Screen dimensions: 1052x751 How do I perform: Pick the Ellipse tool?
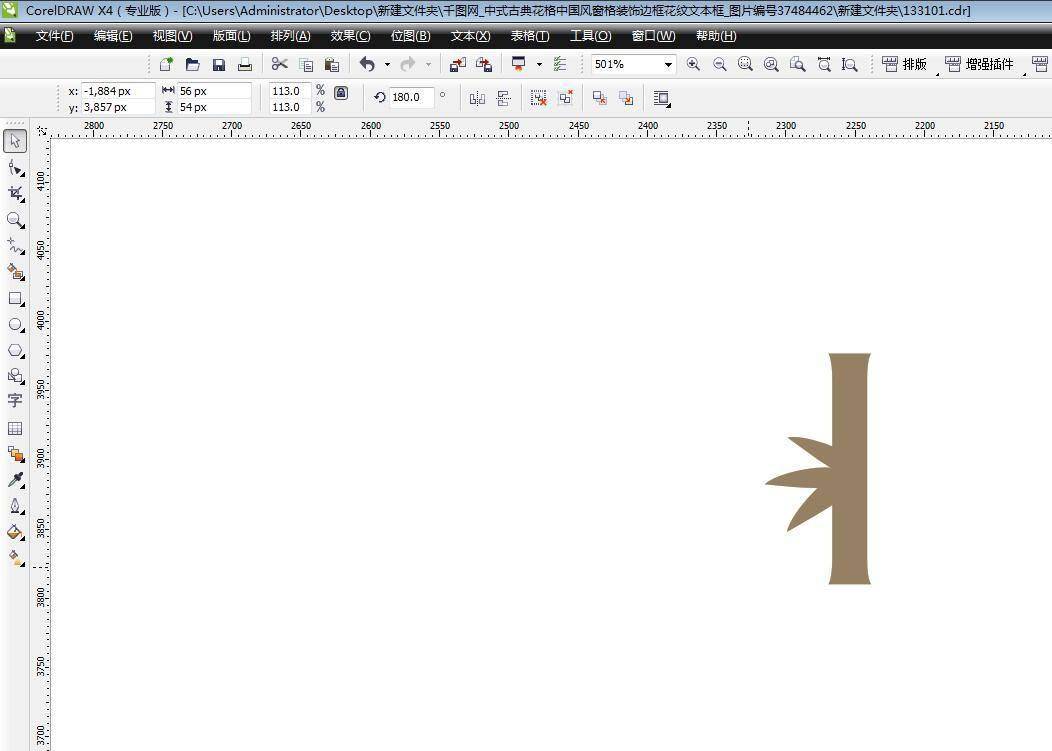(15, 325)
